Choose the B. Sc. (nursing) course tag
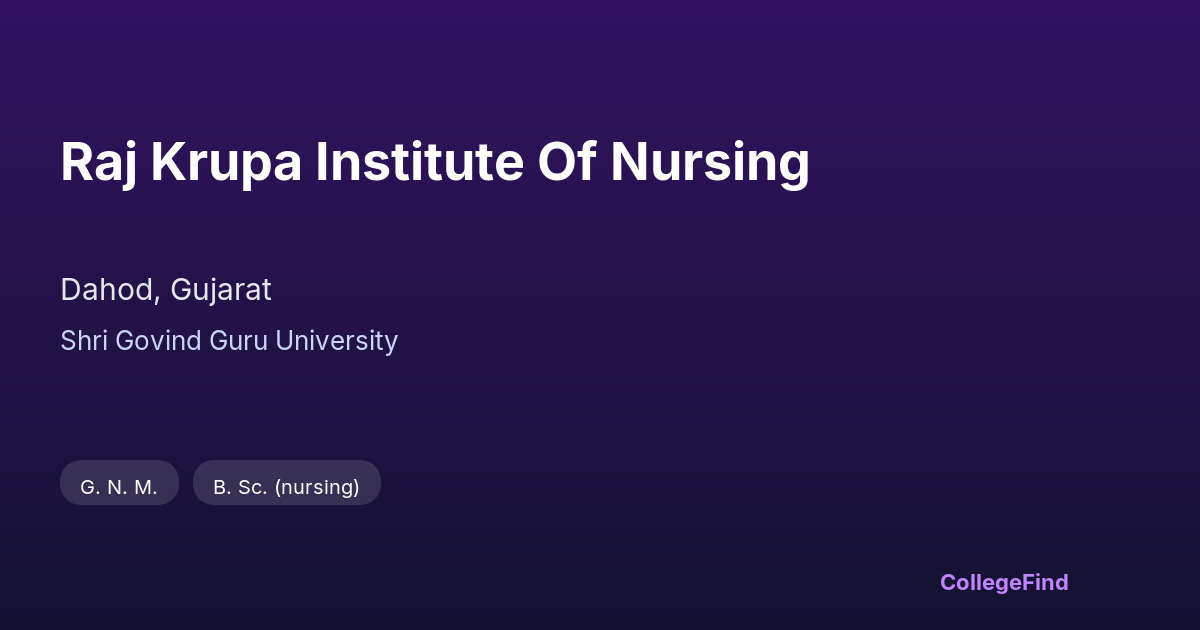Screen dimensions: 1200x630 tap(286, 487)
